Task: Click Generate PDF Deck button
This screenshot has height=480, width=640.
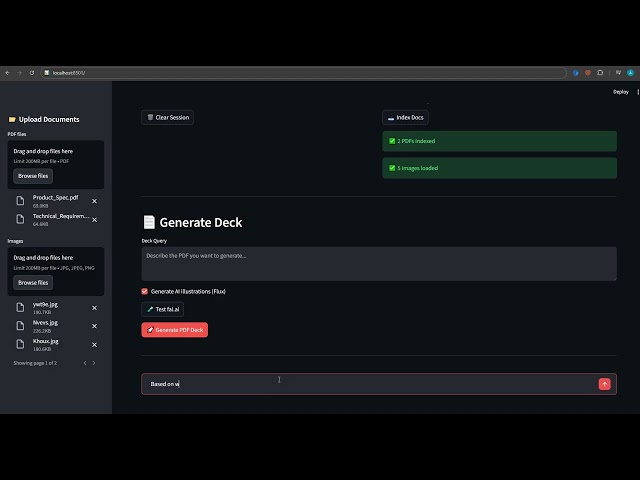Action: [175, 330]
